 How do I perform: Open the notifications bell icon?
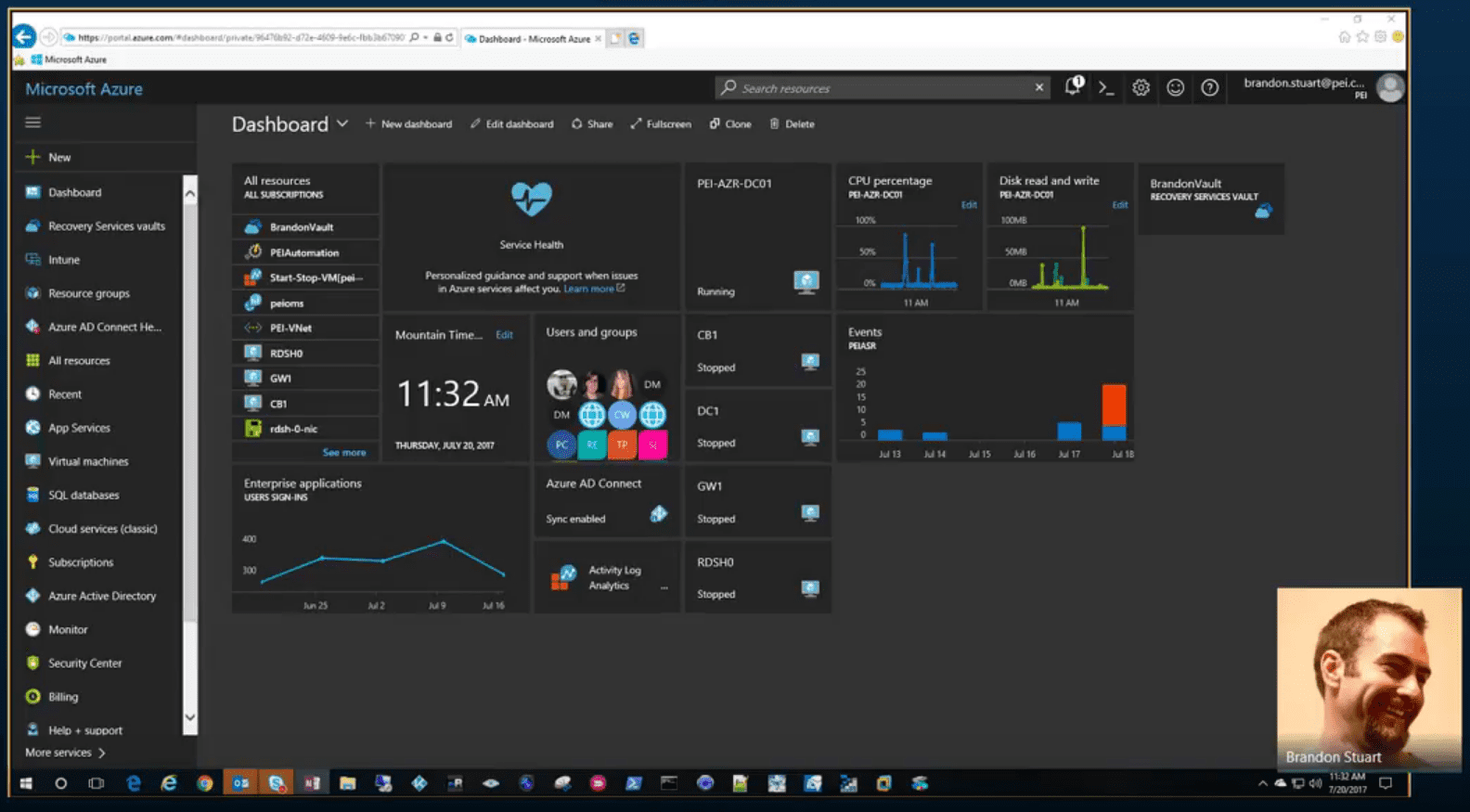(1073, 86)
